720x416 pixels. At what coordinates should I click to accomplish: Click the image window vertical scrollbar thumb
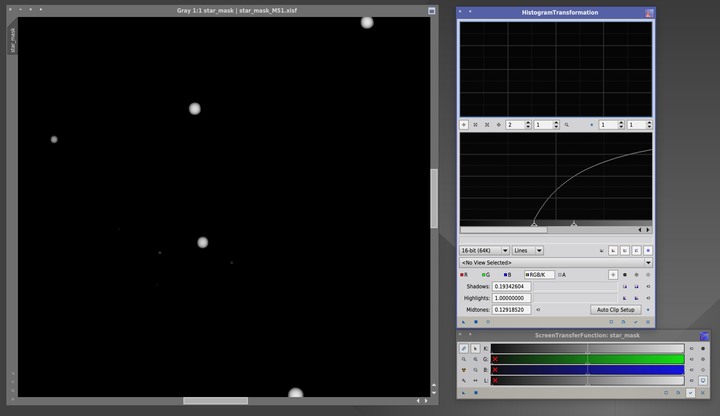pos(434,198)
